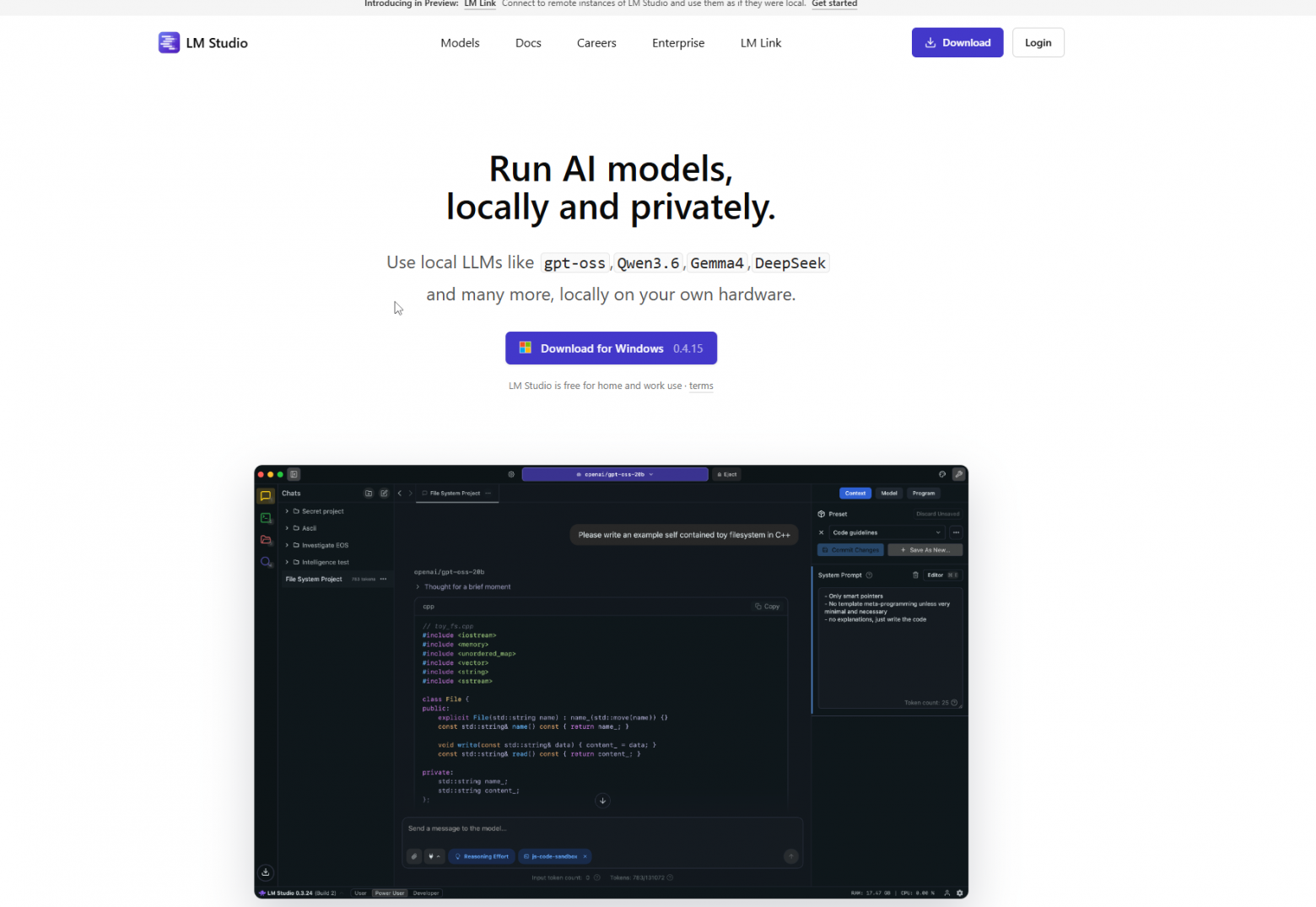Open the File System Project chat's three-dot menu
The width and height of the screenshot is (1316, 907).
pos(383,579)
